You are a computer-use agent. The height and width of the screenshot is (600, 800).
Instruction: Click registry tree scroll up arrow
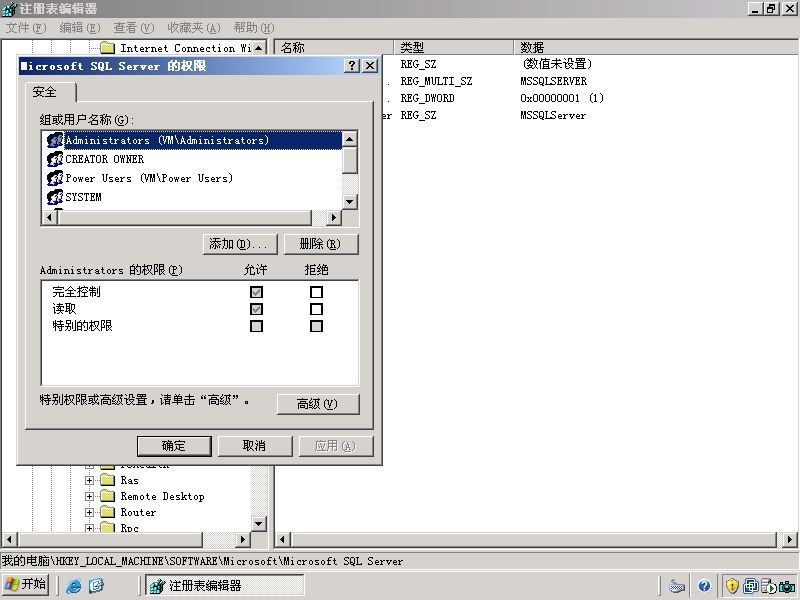point(259,48)
